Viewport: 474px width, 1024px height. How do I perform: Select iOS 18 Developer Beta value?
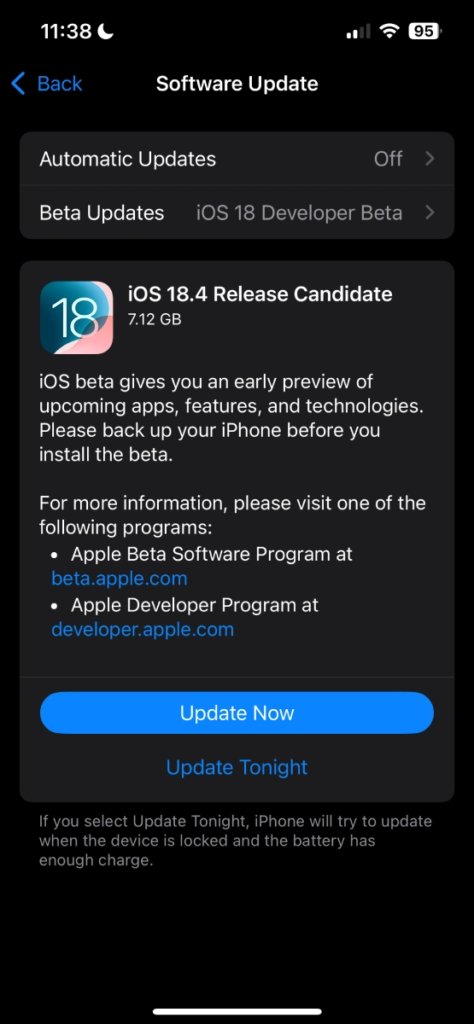point(299,213)
